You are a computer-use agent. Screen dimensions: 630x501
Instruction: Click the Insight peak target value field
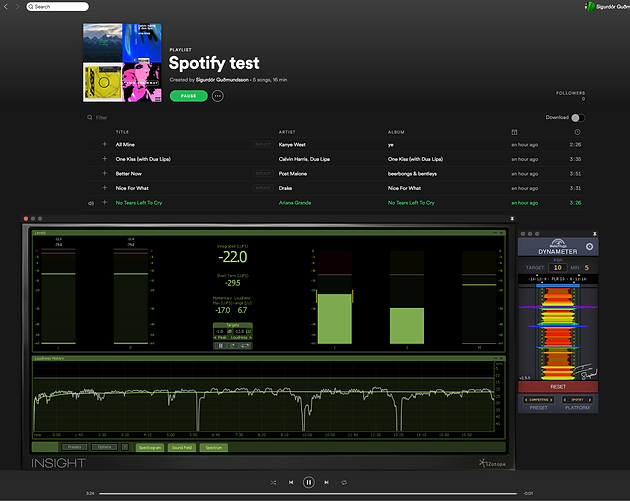click(x=219, y=331)
